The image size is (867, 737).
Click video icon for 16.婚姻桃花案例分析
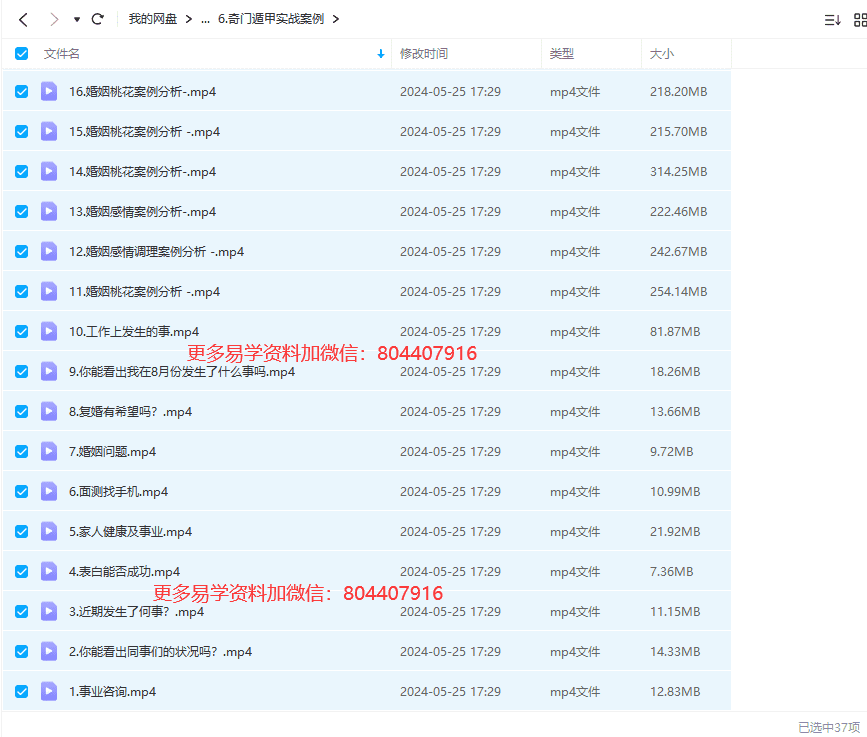49,91
